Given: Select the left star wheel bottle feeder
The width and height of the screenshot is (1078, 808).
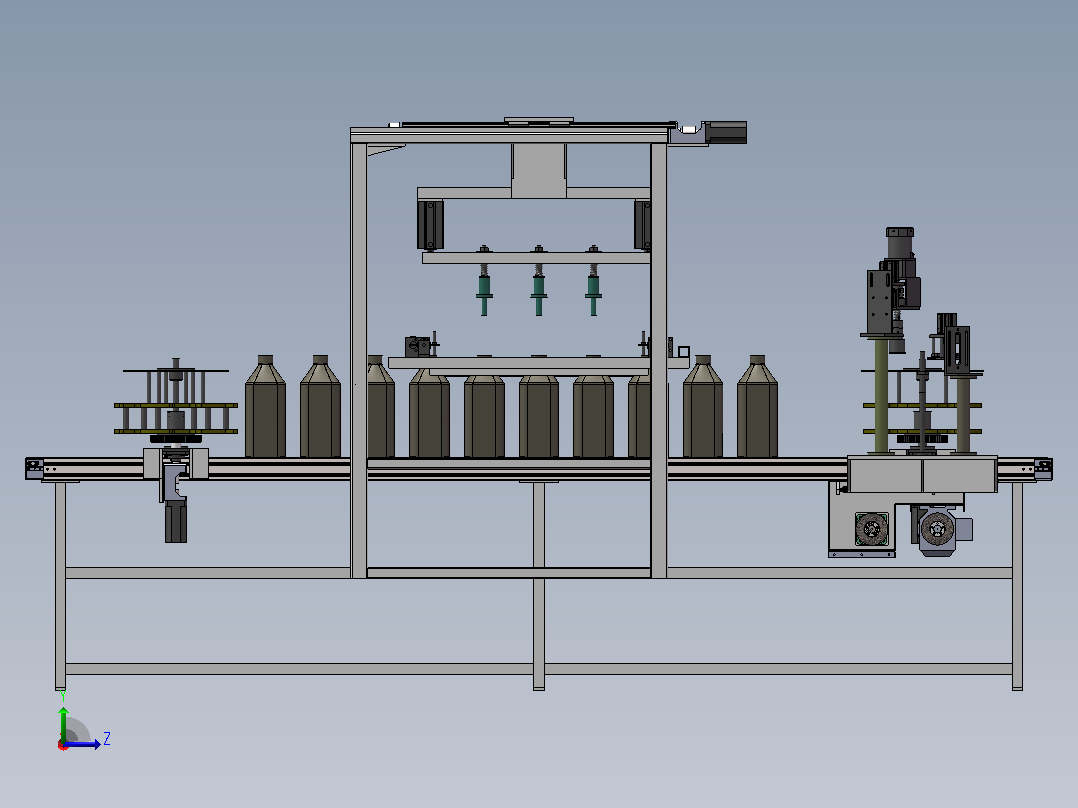Looking at the screenshot, I should click(x=176, y=402).
